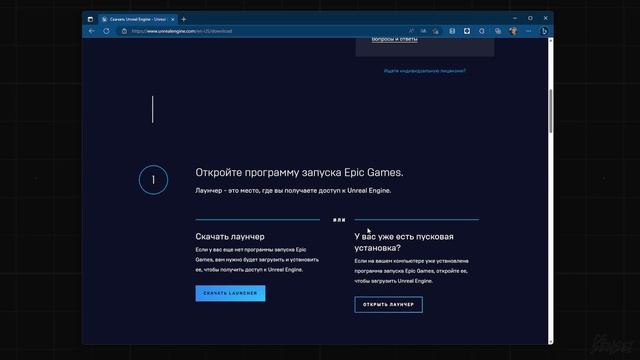Click the СКАЧАТЬ LAUNCHER button
This screenshot has height=360, width=640.
230,293
